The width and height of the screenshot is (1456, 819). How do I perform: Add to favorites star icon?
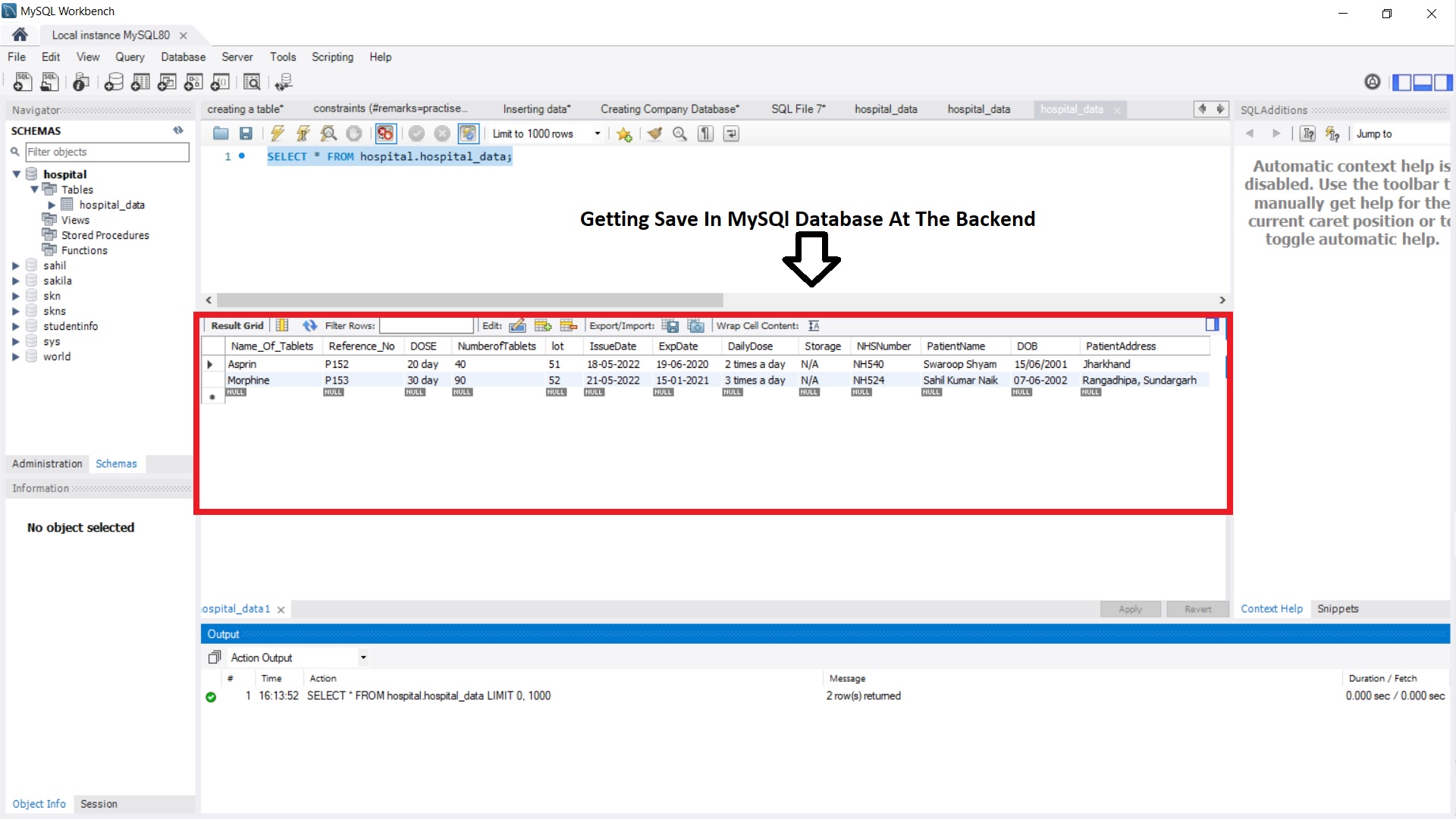pyautogui.click(x=624, y=134)
